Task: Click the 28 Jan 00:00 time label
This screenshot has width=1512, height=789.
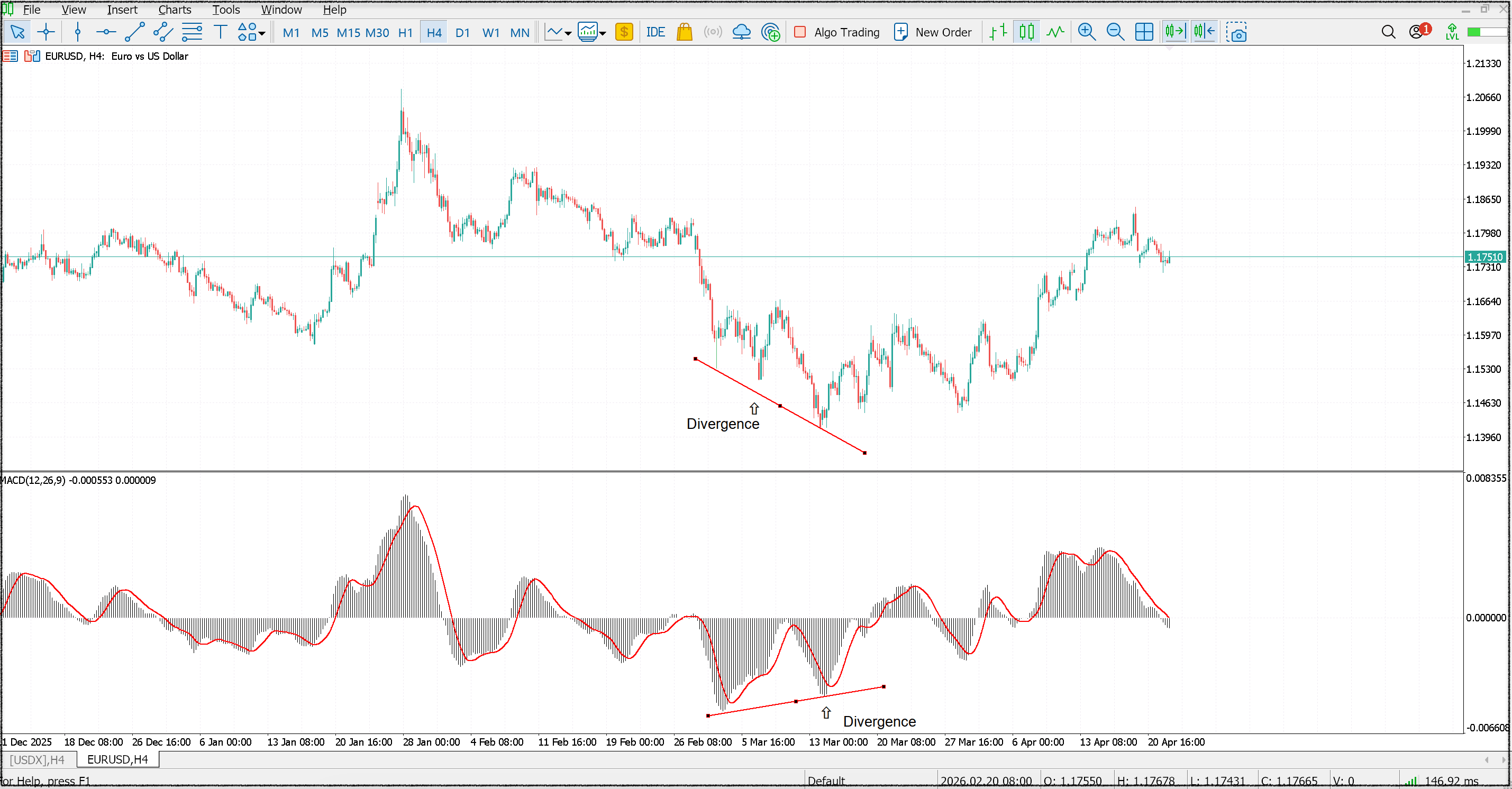Action: click(x=431, y=742)
